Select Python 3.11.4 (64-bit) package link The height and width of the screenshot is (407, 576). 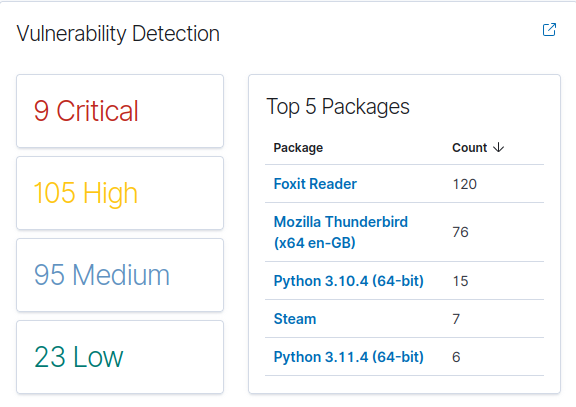(x=349, y=357)
